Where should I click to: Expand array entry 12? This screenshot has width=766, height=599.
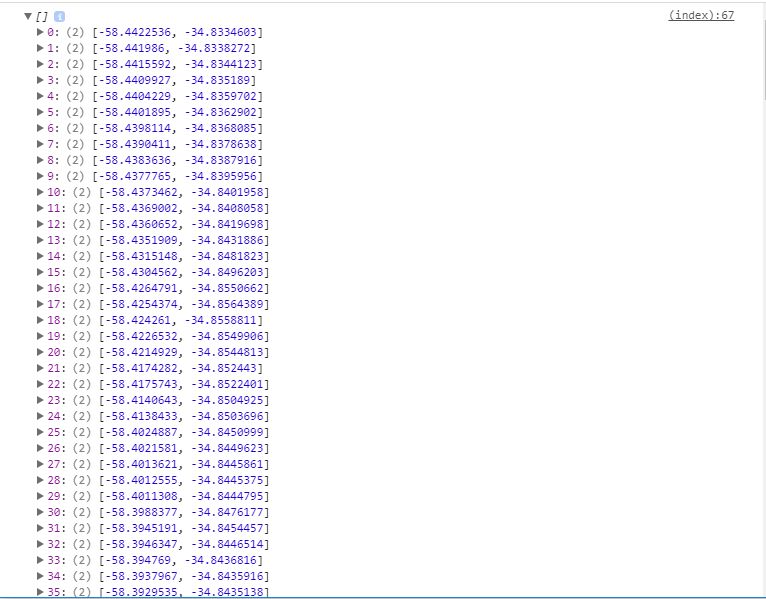pyautogui.click(x=40, y=224)
